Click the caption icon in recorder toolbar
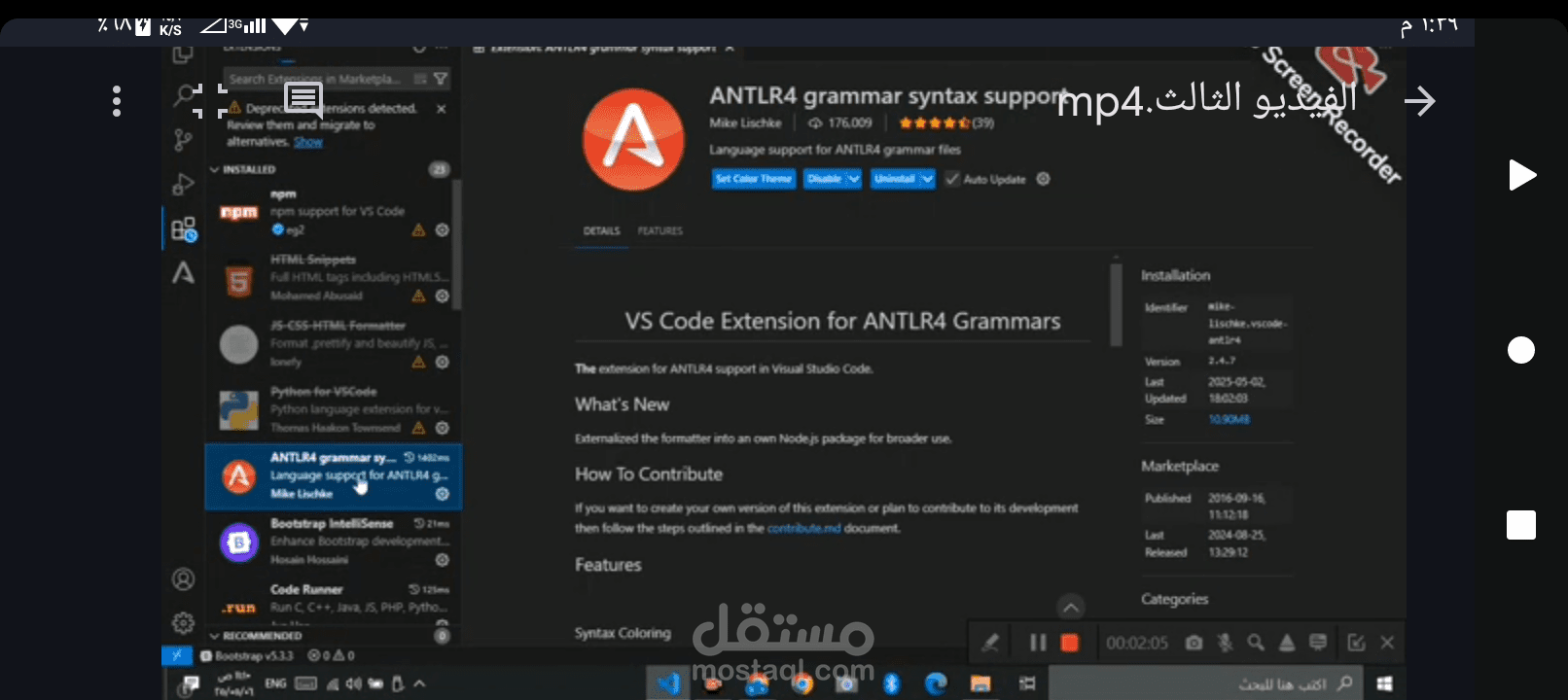The width and height of the screenshot is (1568, 700). [1318, 643]
